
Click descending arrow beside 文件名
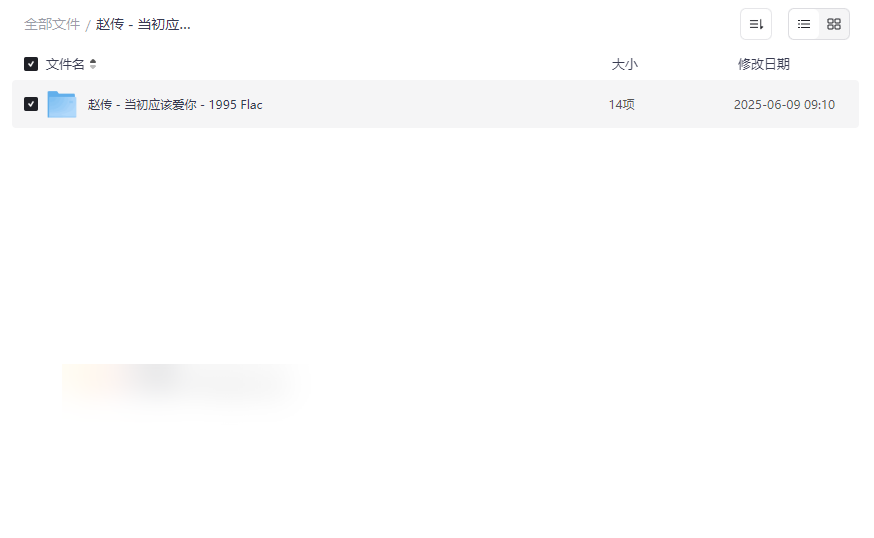pos(93,67)
